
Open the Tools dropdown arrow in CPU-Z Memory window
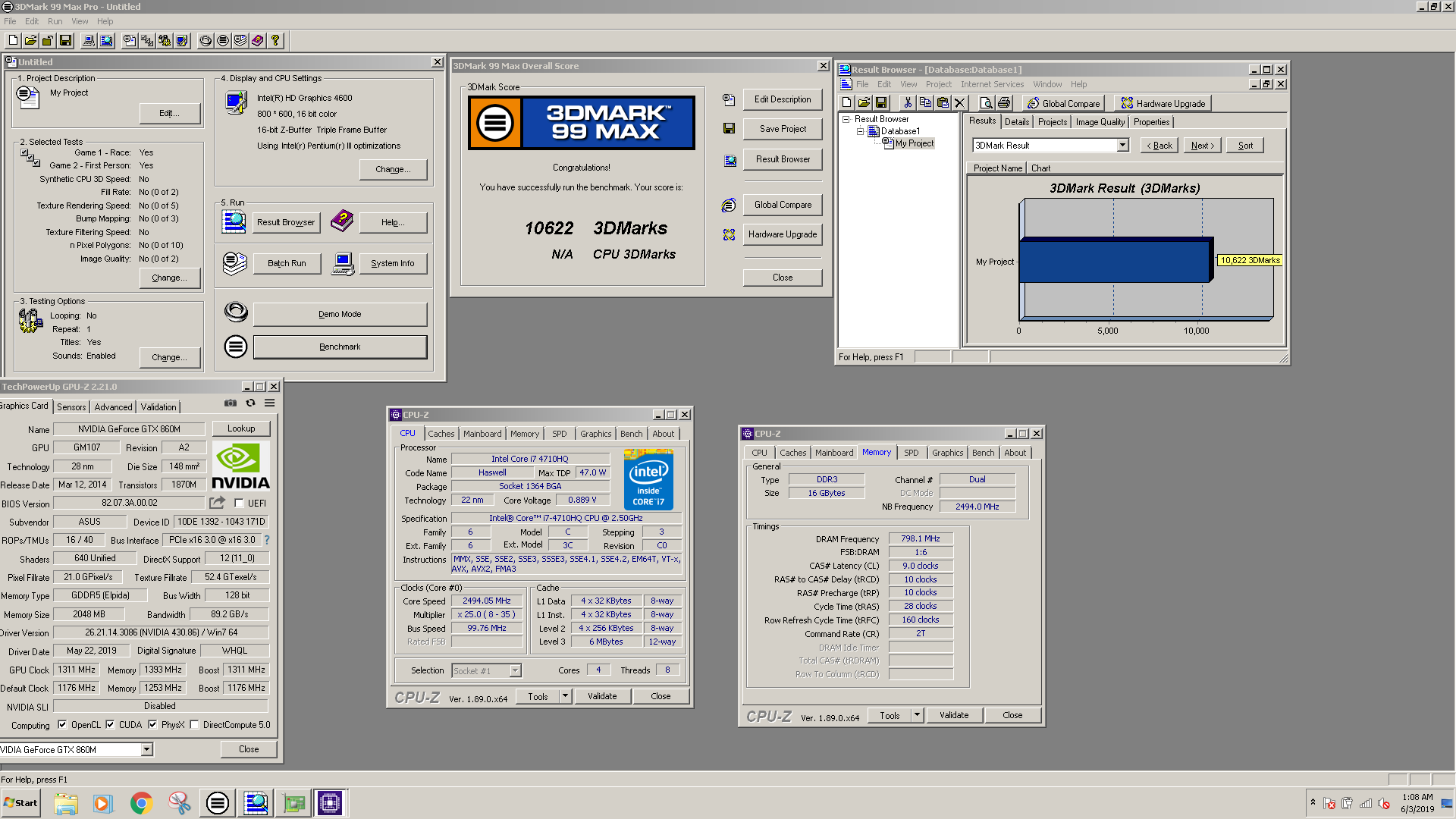[x=917, y=715]
